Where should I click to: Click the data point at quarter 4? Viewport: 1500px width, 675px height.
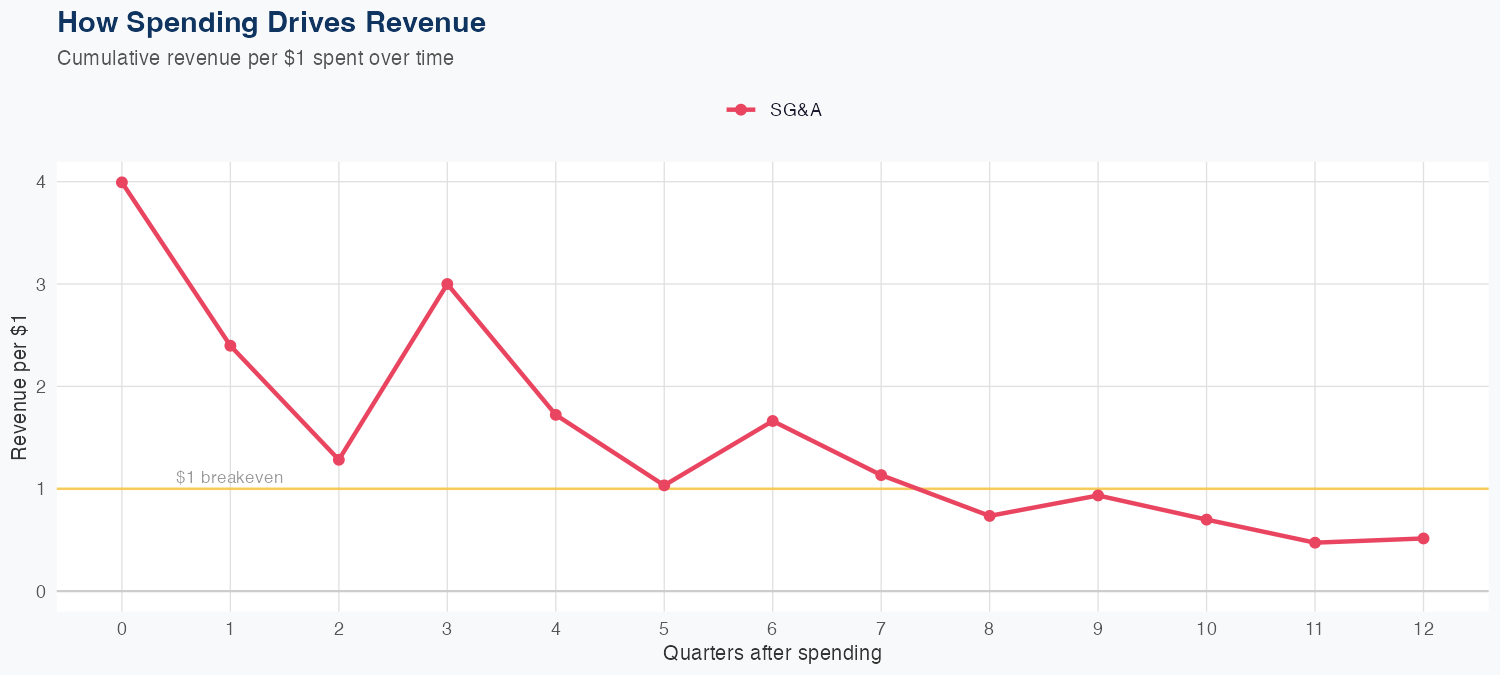pos(556,415)
